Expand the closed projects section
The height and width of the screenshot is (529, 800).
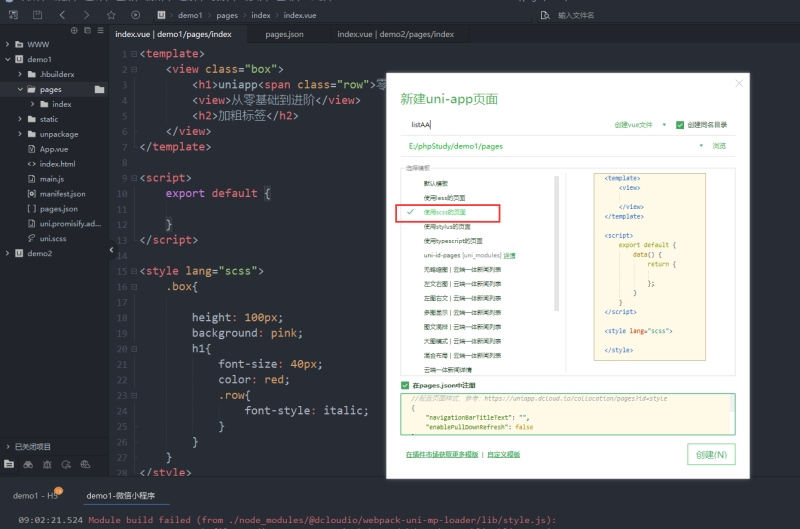[7, 447]
